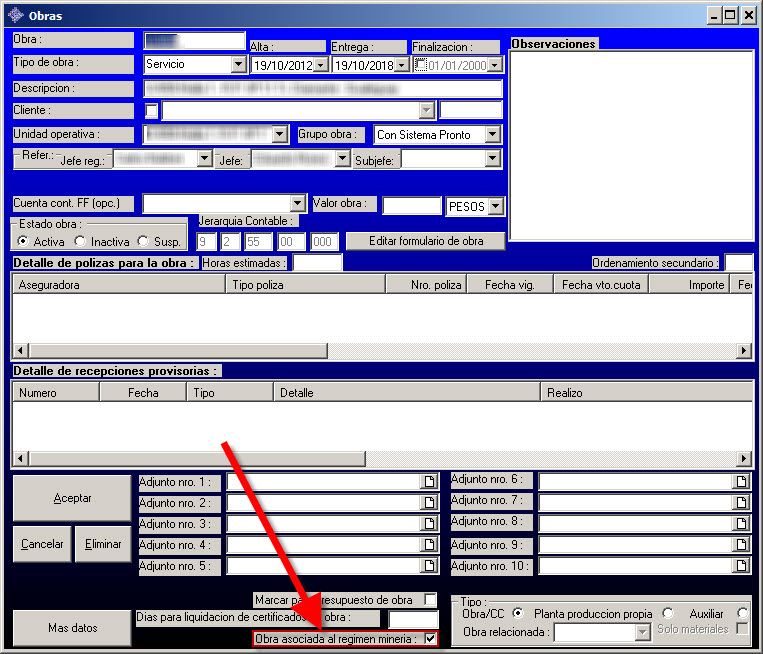The width and height of the screenshot is (763, 654).
Task: Click the Obras window title bar icon
Action: (15, 16)
